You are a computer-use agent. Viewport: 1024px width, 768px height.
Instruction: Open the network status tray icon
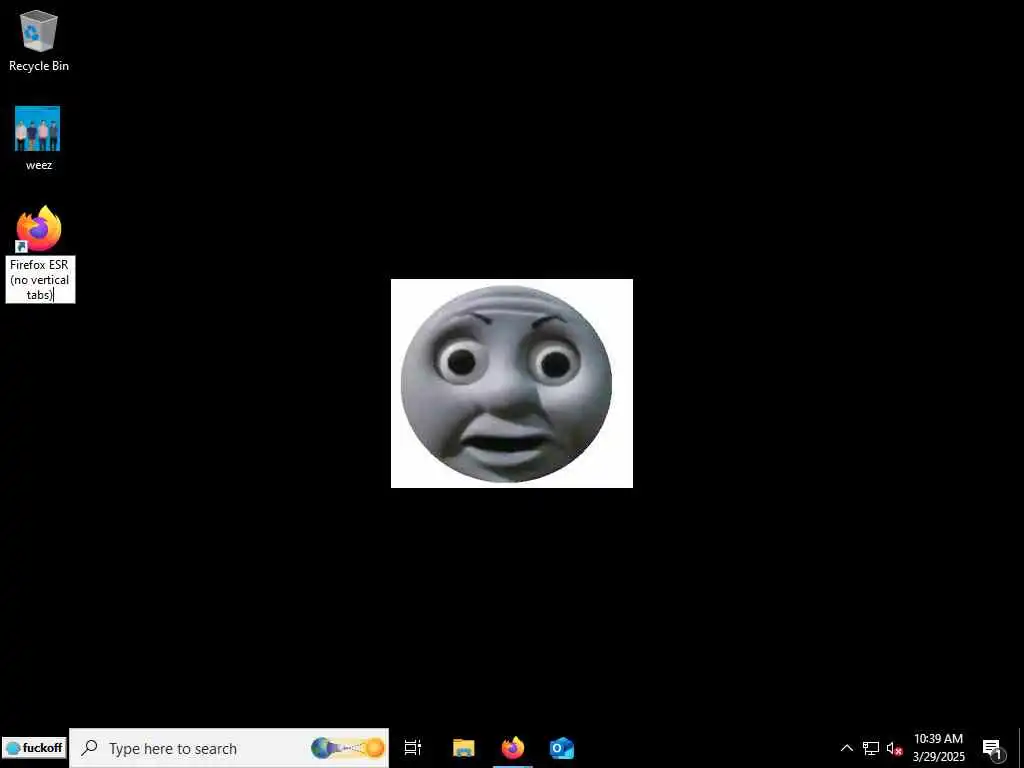(x=871, y=748)
